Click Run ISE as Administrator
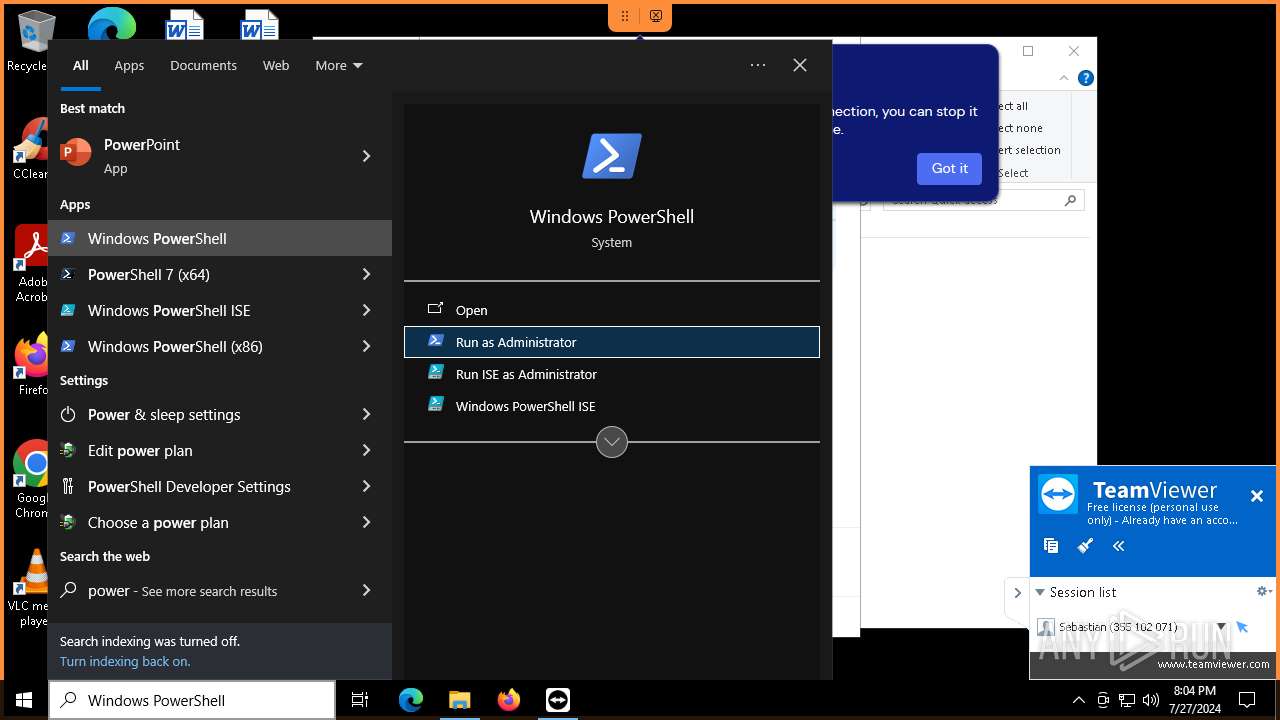 (611, 374)
